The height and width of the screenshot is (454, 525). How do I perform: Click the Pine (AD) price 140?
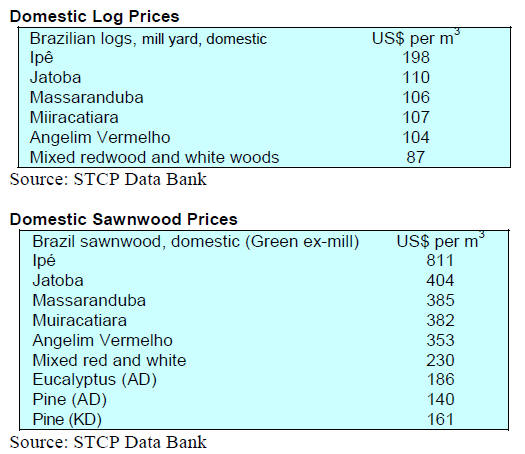tap(440, 400)
